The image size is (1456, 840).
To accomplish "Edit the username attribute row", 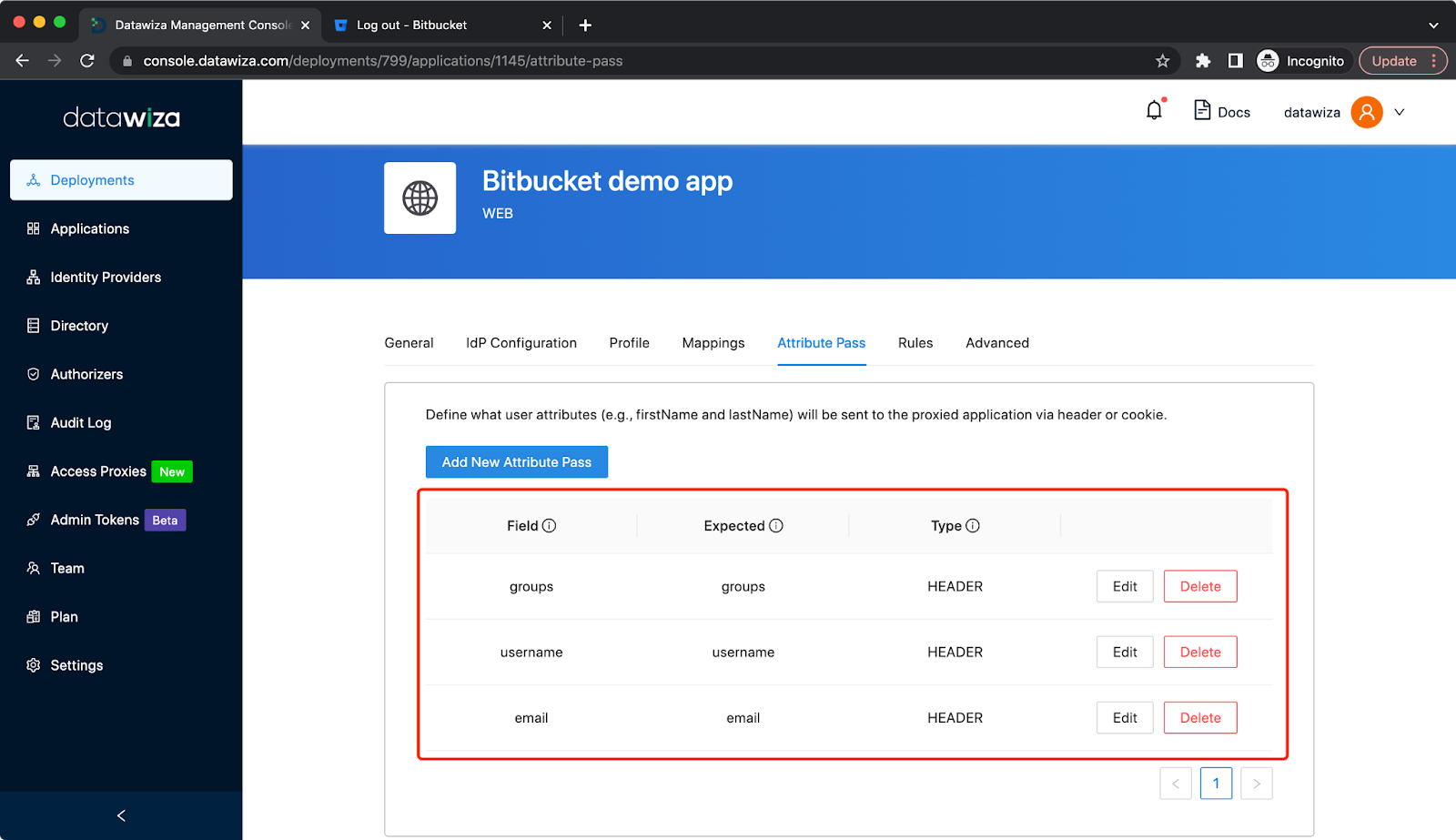I will point(1125,652).
